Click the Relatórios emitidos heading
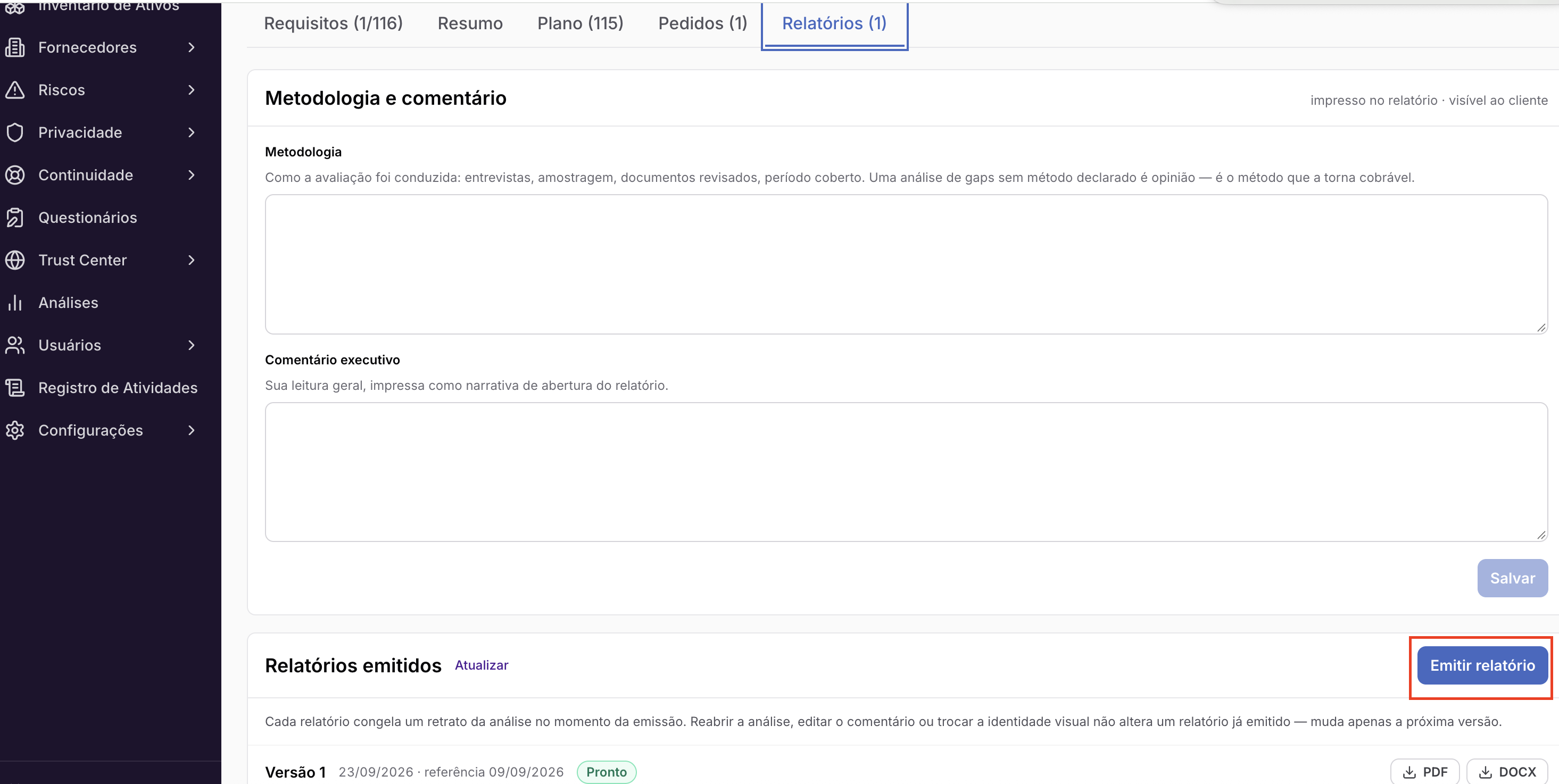The image size is (1559, 784). tap(353, 665)
